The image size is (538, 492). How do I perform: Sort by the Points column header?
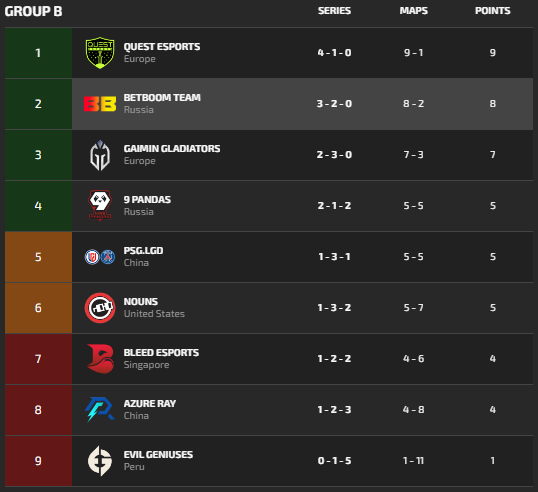492,11
